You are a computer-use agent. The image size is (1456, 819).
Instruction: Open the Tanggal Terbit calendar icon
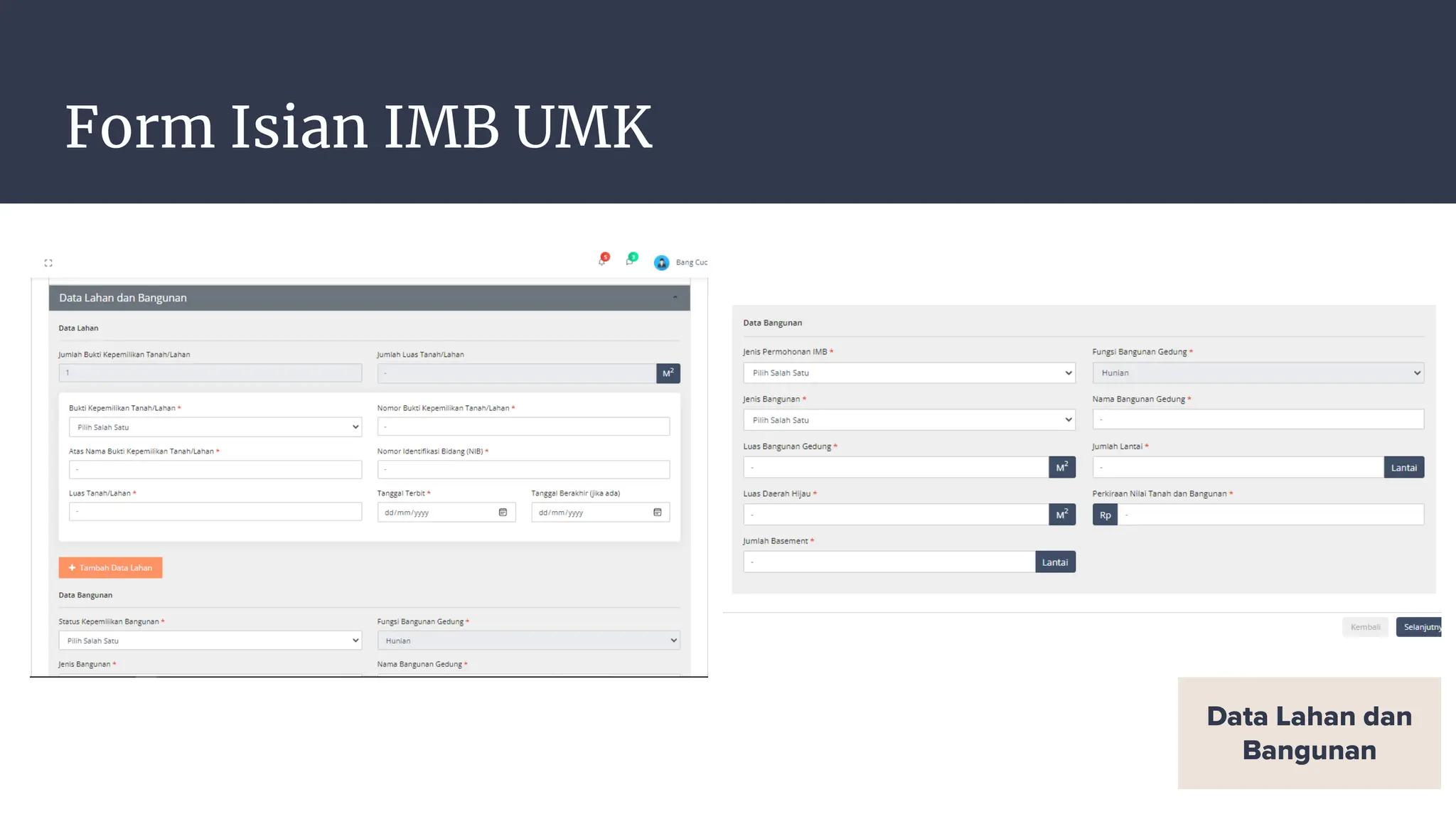coord(503,513)
